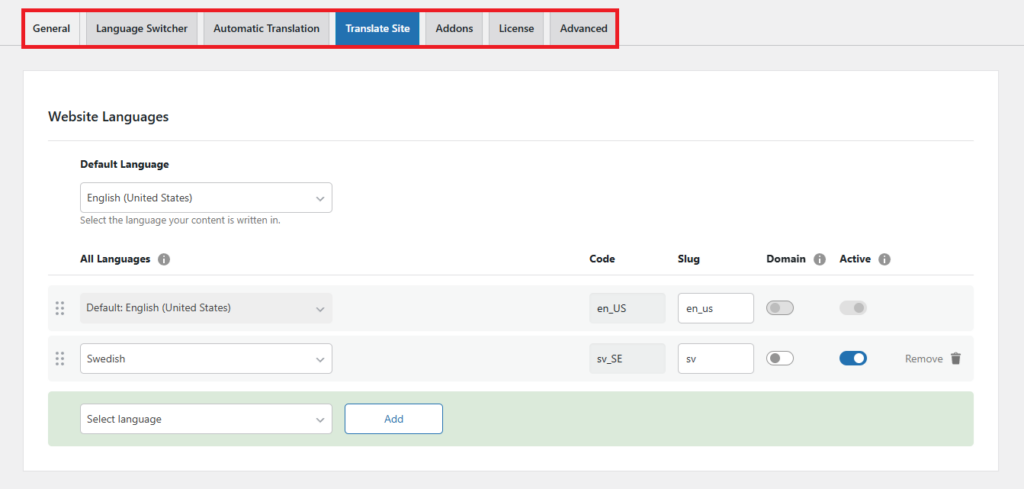Open the Default Language dropdown
1024x489 pixels.
[206, 198]
